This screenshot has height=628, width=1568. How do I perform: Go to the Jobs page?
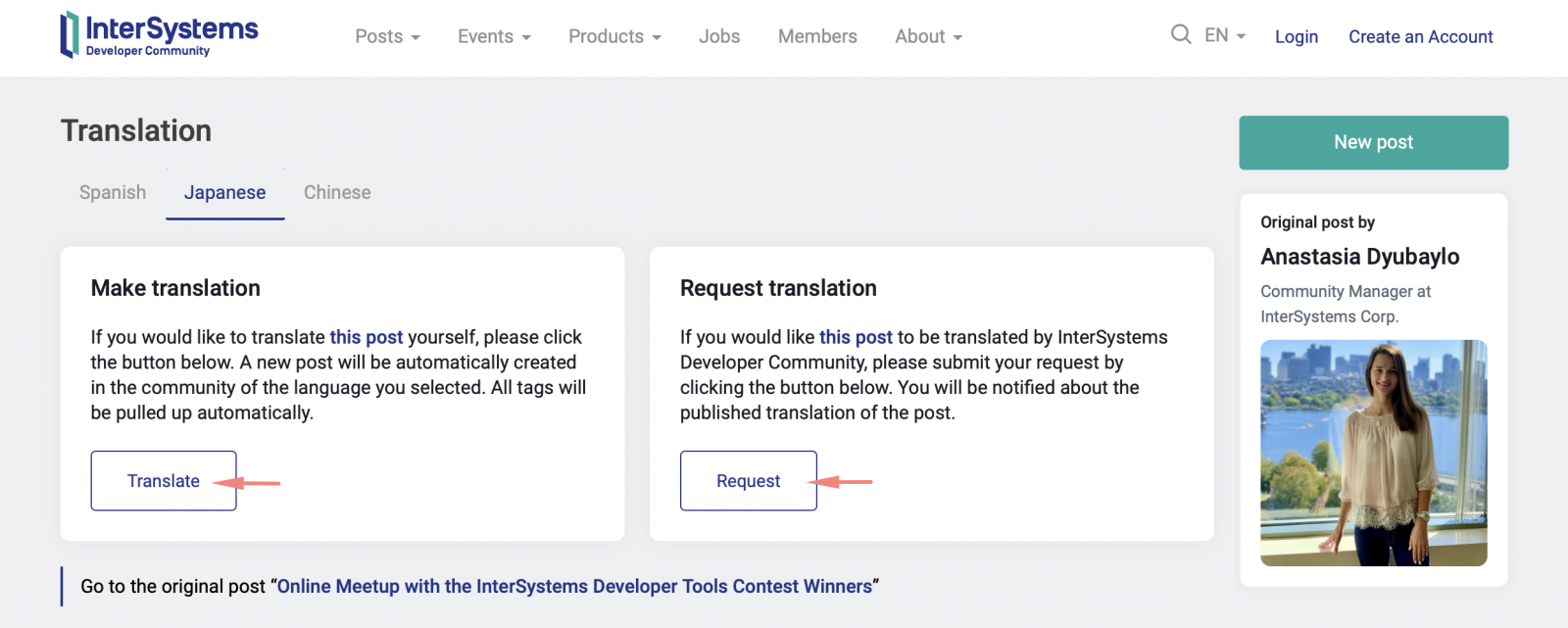(x=719, y=36)
